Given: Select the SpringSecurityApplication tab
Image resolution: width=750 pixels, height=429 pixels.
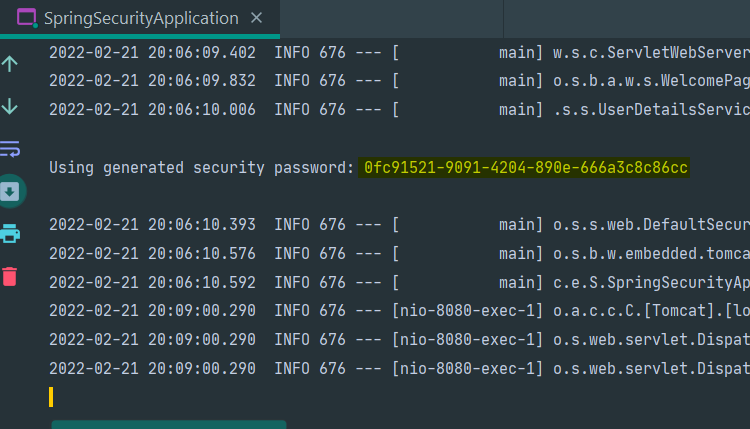Looking at the screenshot, I should point(141,18).
